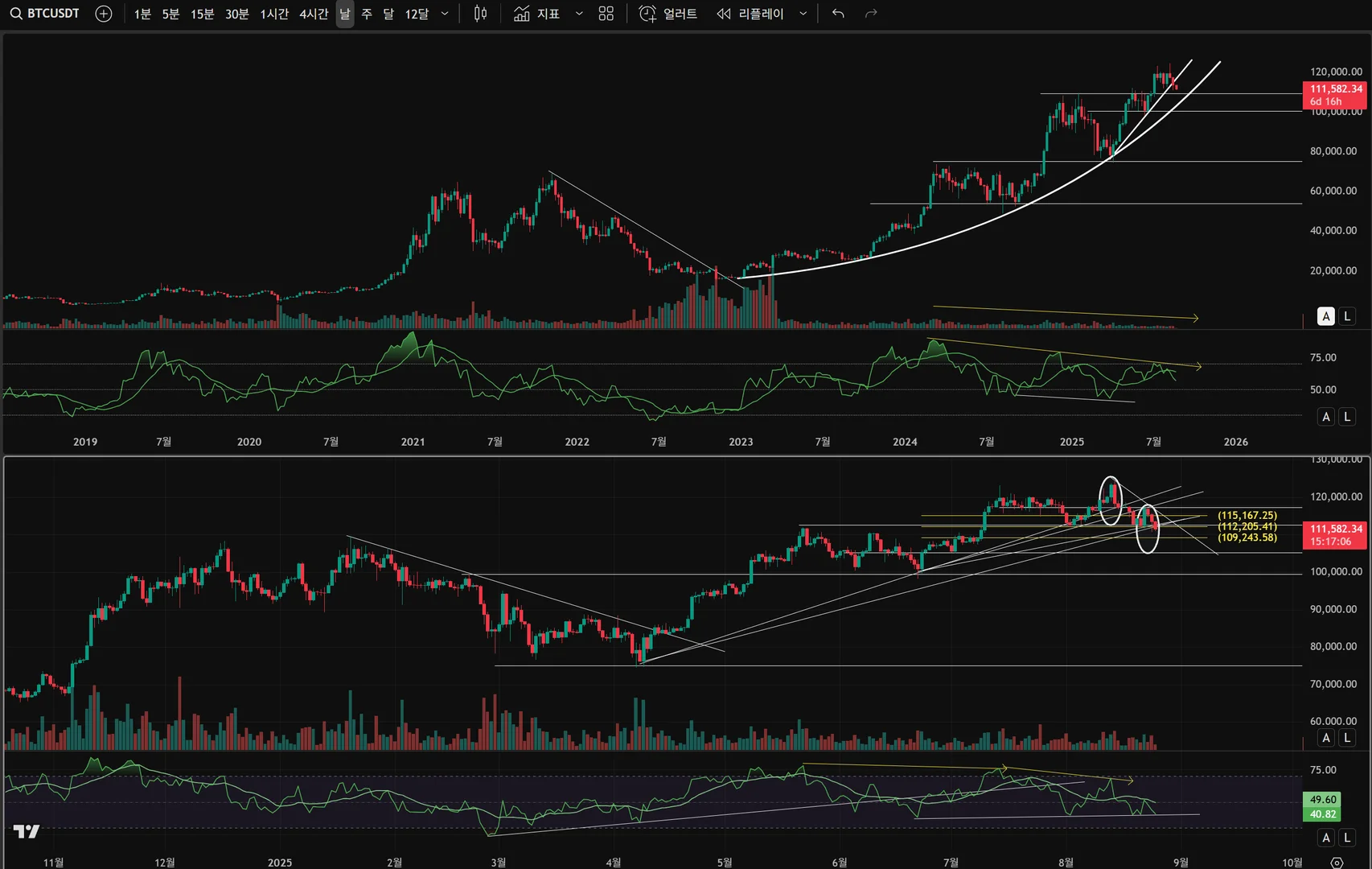The height and width of the screenshot is (869, 1372).
Task: Expand the dropdown arrow beside 리플레이
Action: pyautogui.click(x=803, y=14)
